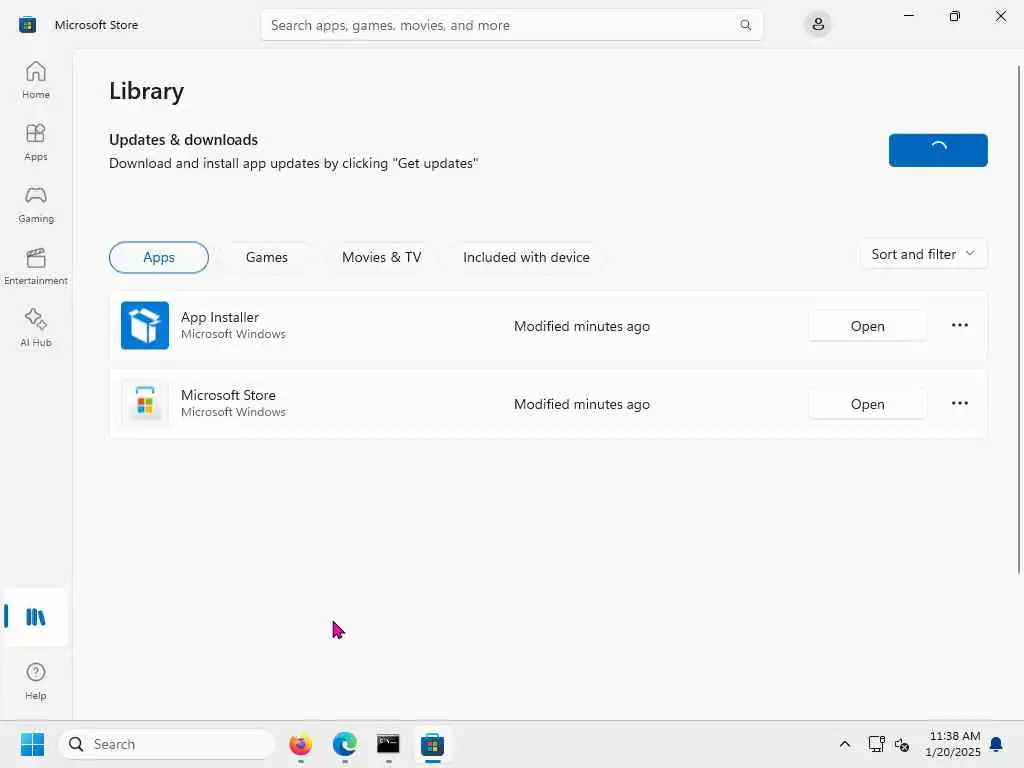The width and height of the screenshot is (1024, 768).
Task: Open the AI Hub section
Action: tap(36, 328)
